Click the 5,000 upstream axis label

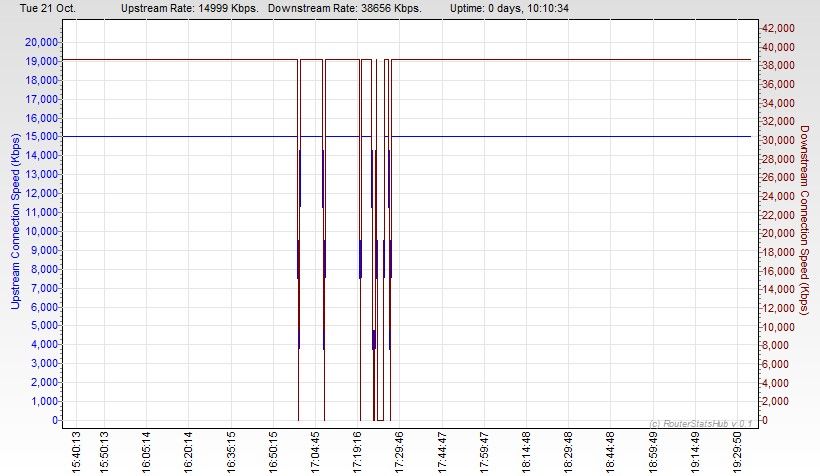[x=44, y=325]
